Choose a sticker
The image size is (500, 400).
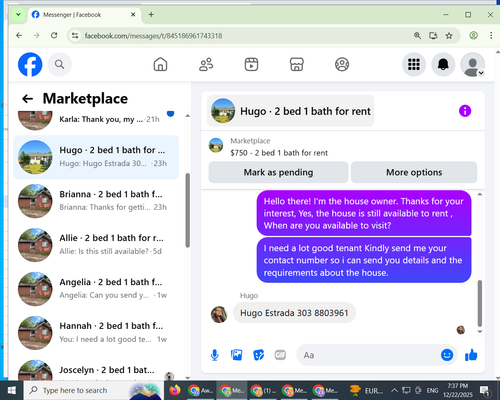pyautogui.click(x=259, y=355)
